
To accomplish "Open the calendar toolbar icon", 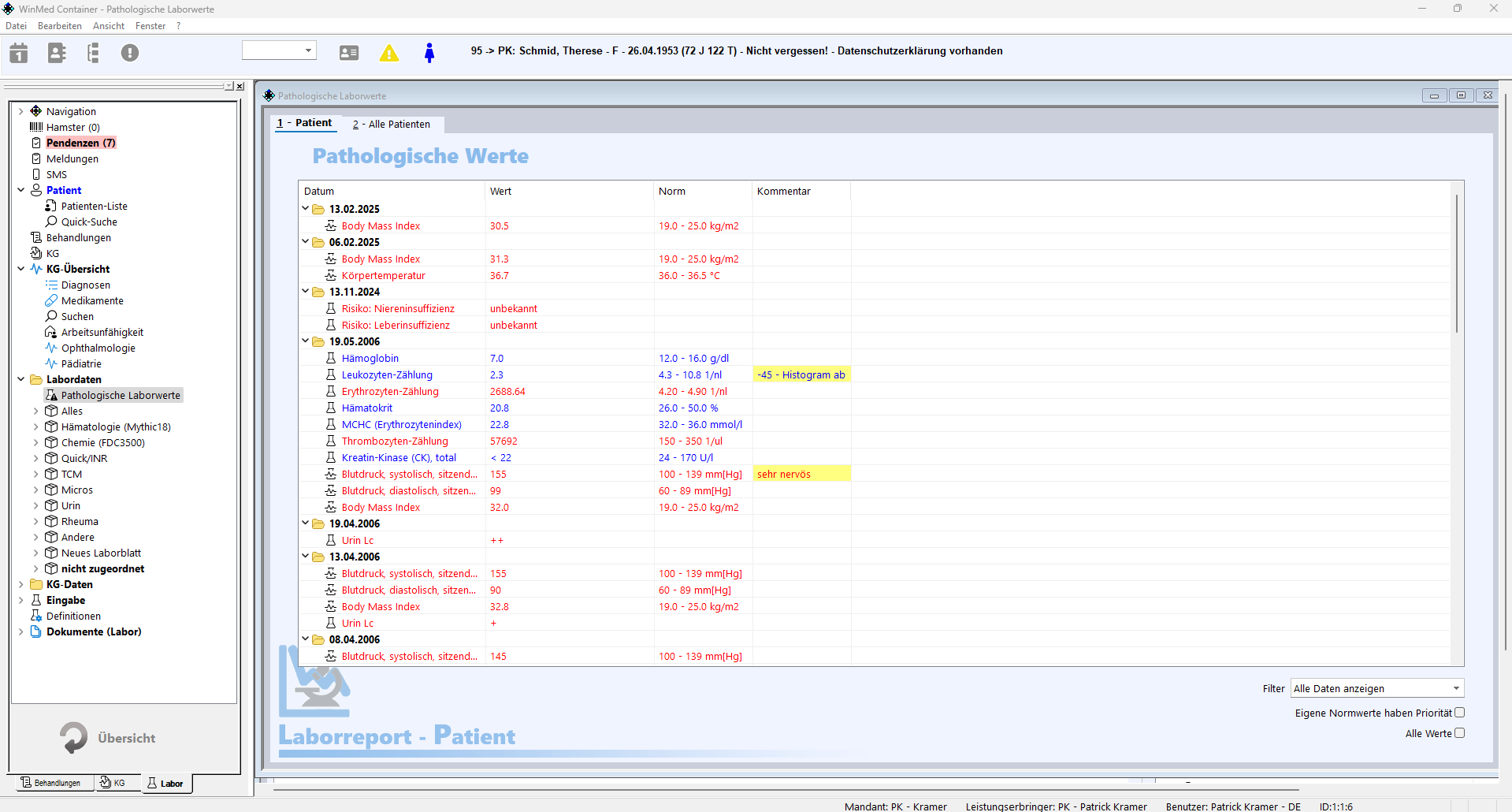I will (19, 53).
